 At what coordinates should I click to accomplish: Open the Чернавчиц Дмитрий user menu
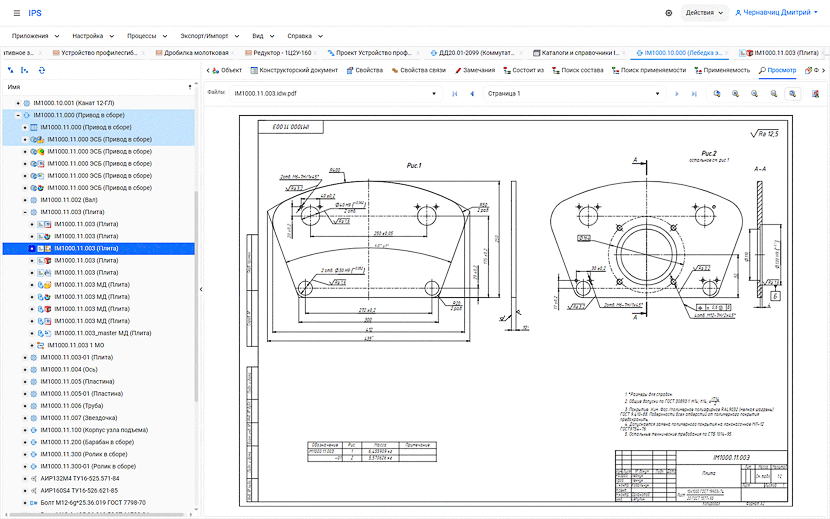775,13
